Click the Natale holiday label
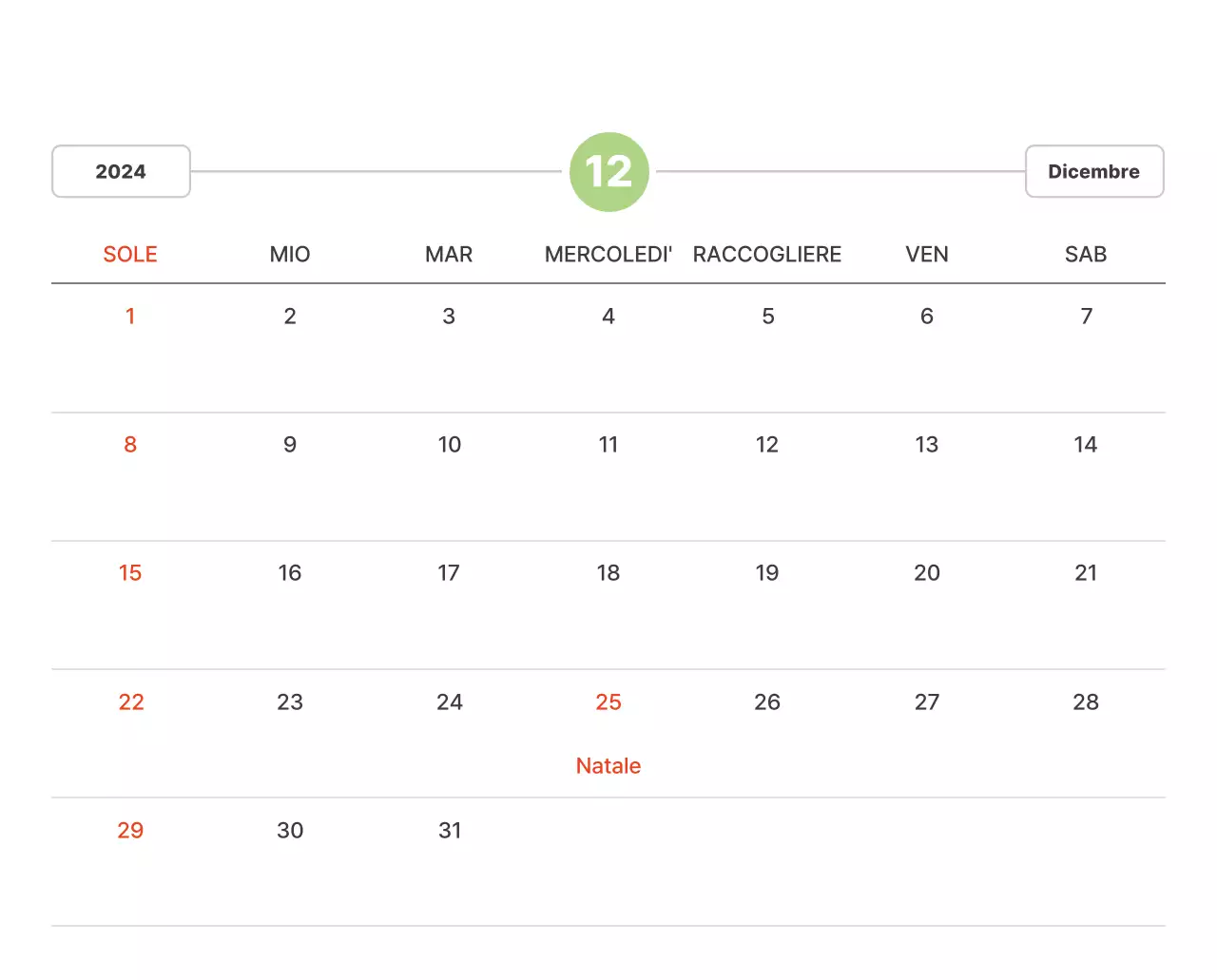The image size is (1217, 980). pyautogui.click(x=608, y=765)
